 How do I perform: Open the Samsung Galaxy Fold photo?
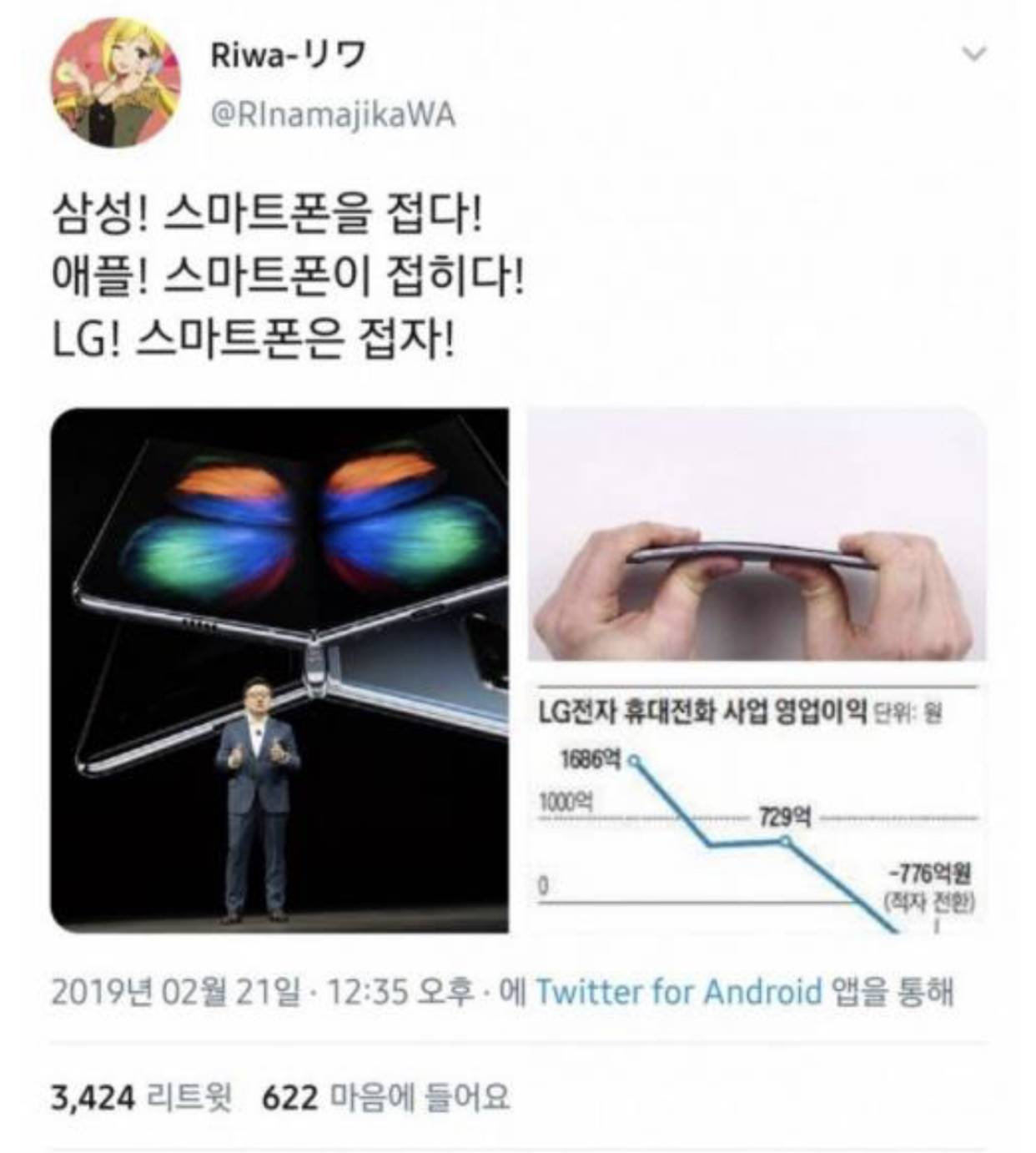[279, 670]
